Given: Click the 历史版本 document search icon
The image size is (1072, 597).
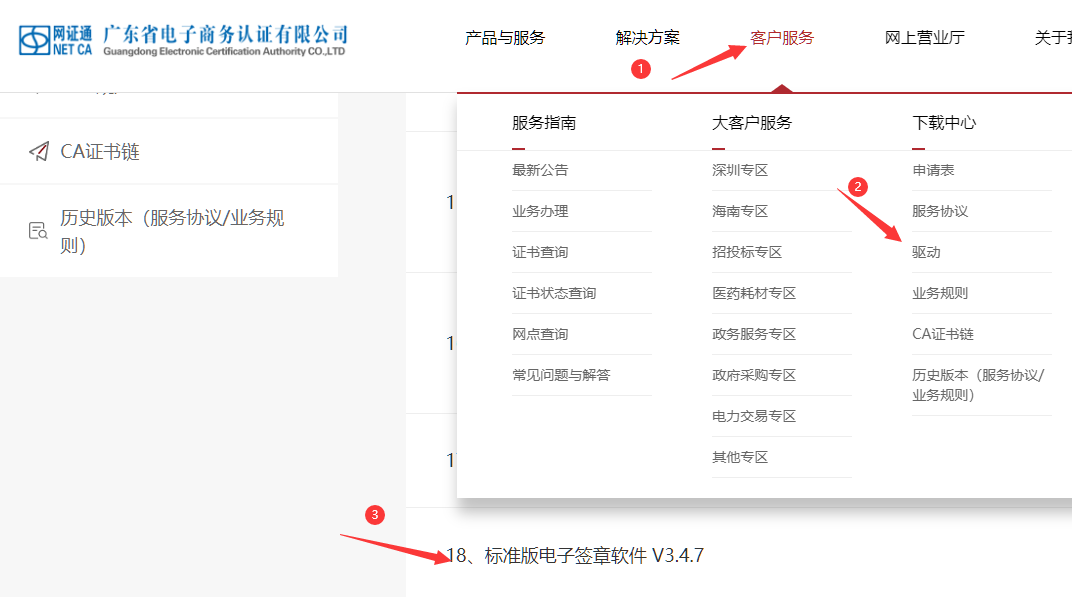Looking at the screenshot, I should (38, 231).
